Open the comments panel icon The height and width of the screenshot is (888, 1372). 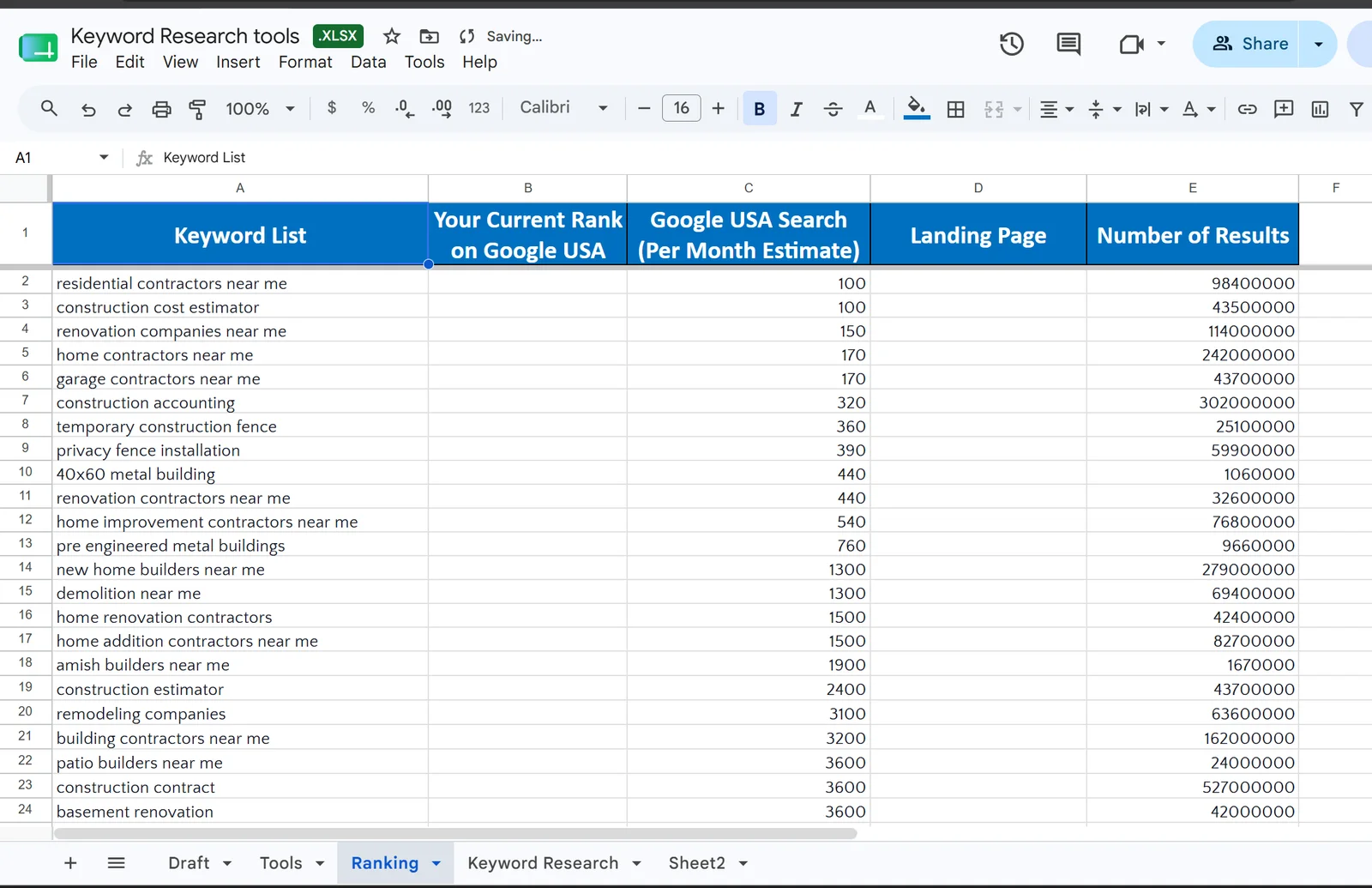tap(1068, 44)
